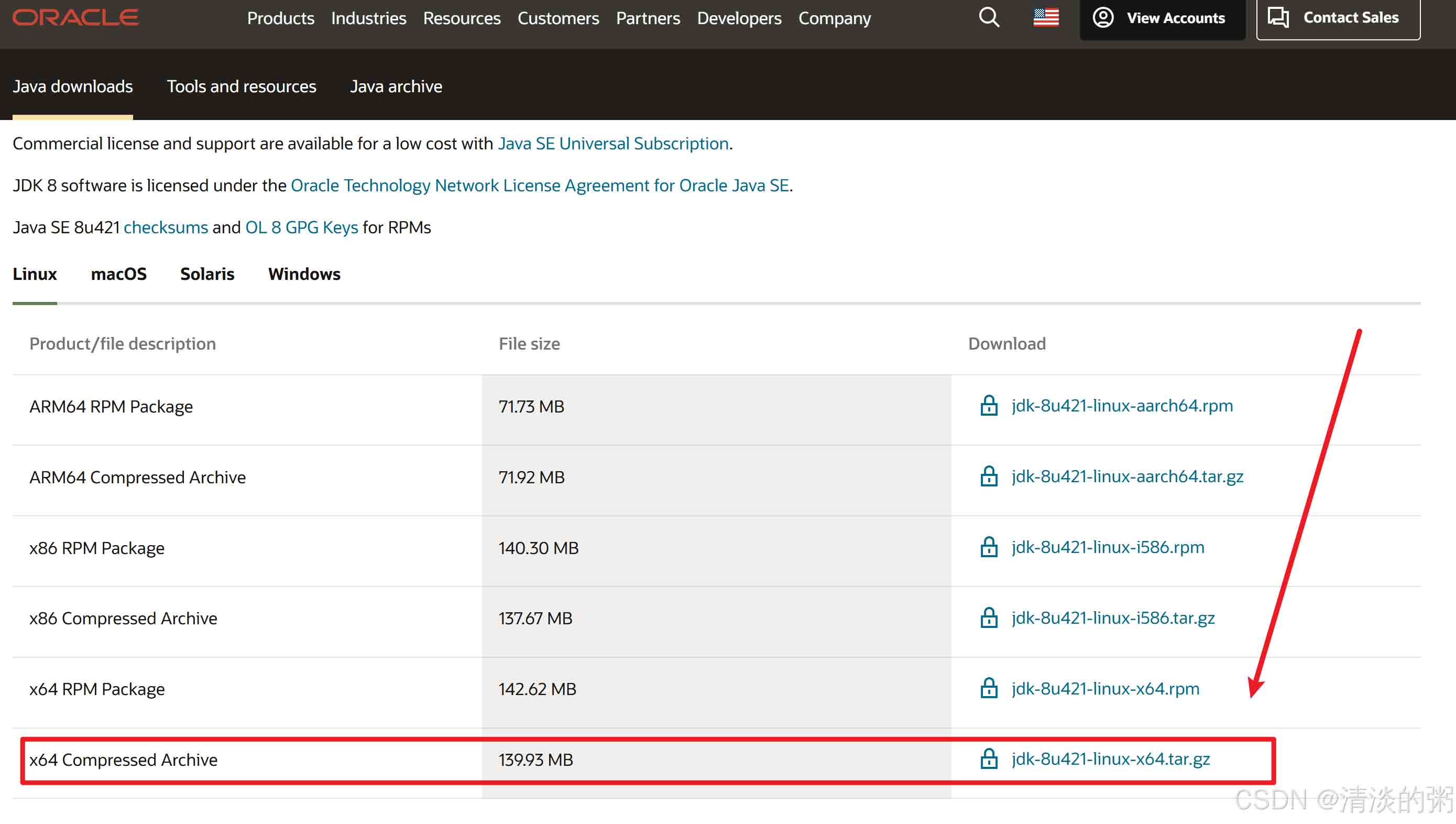
Task: Open the Developers menu
Action: coord(739,18)
